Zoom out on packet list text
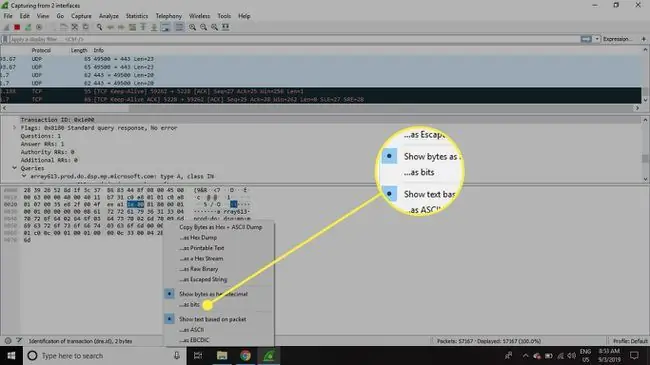Screen dimensions: 650x365 click(x=204, y=27)
